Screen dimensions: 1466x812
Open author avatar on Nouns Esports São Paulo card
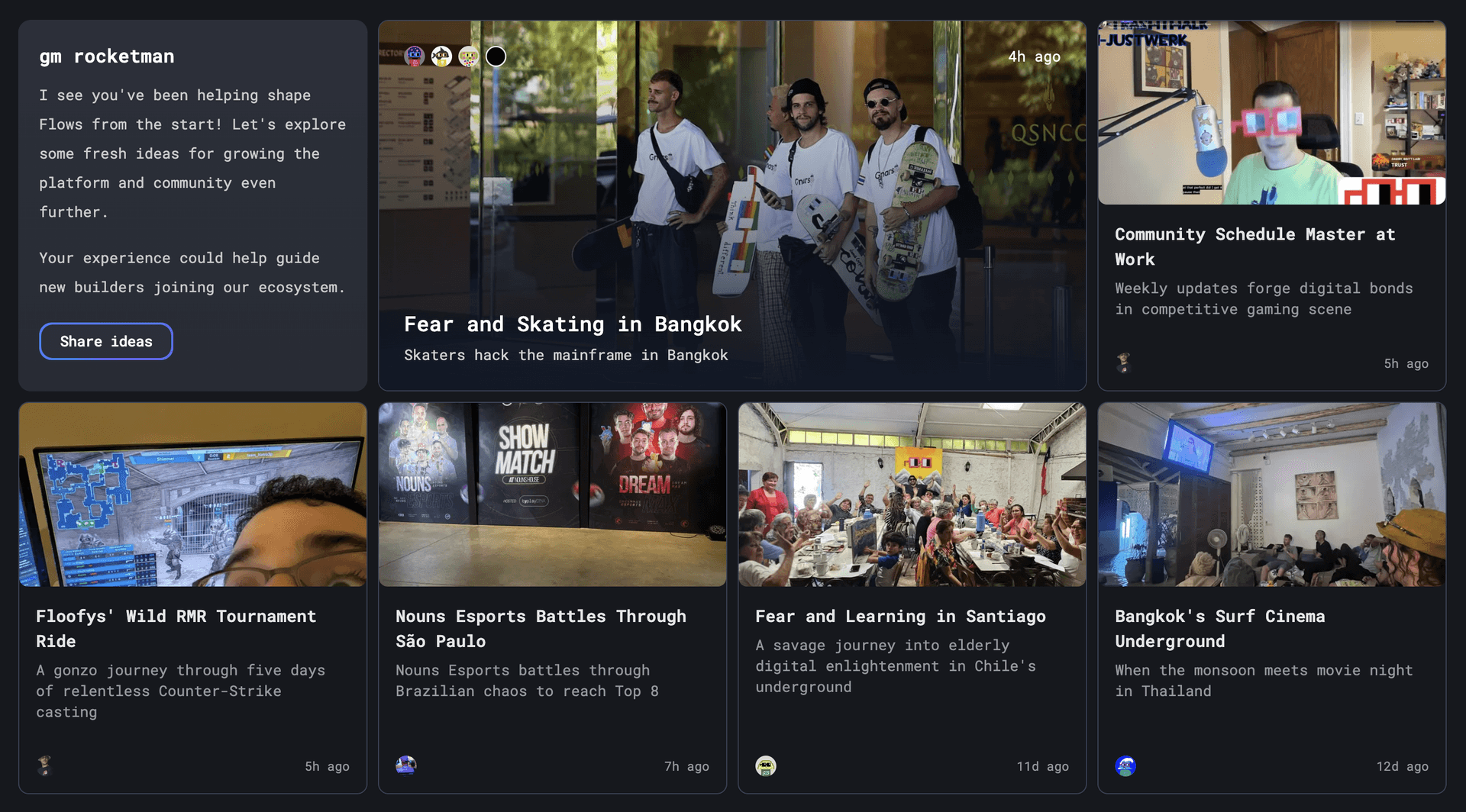pos(406,765)
